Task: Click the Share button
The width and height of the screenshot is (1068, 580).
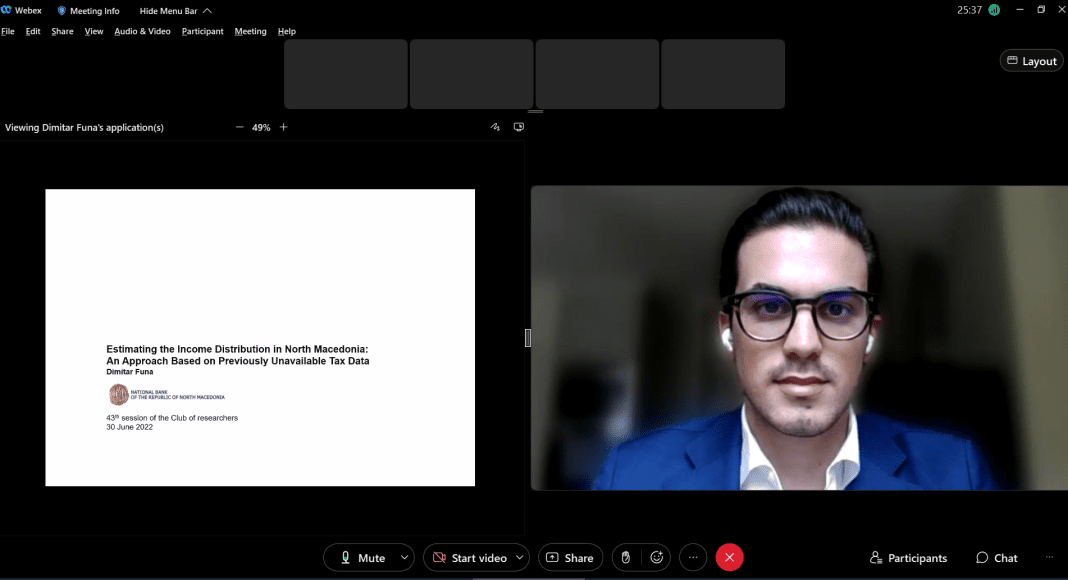Action: tap(570, 558)
